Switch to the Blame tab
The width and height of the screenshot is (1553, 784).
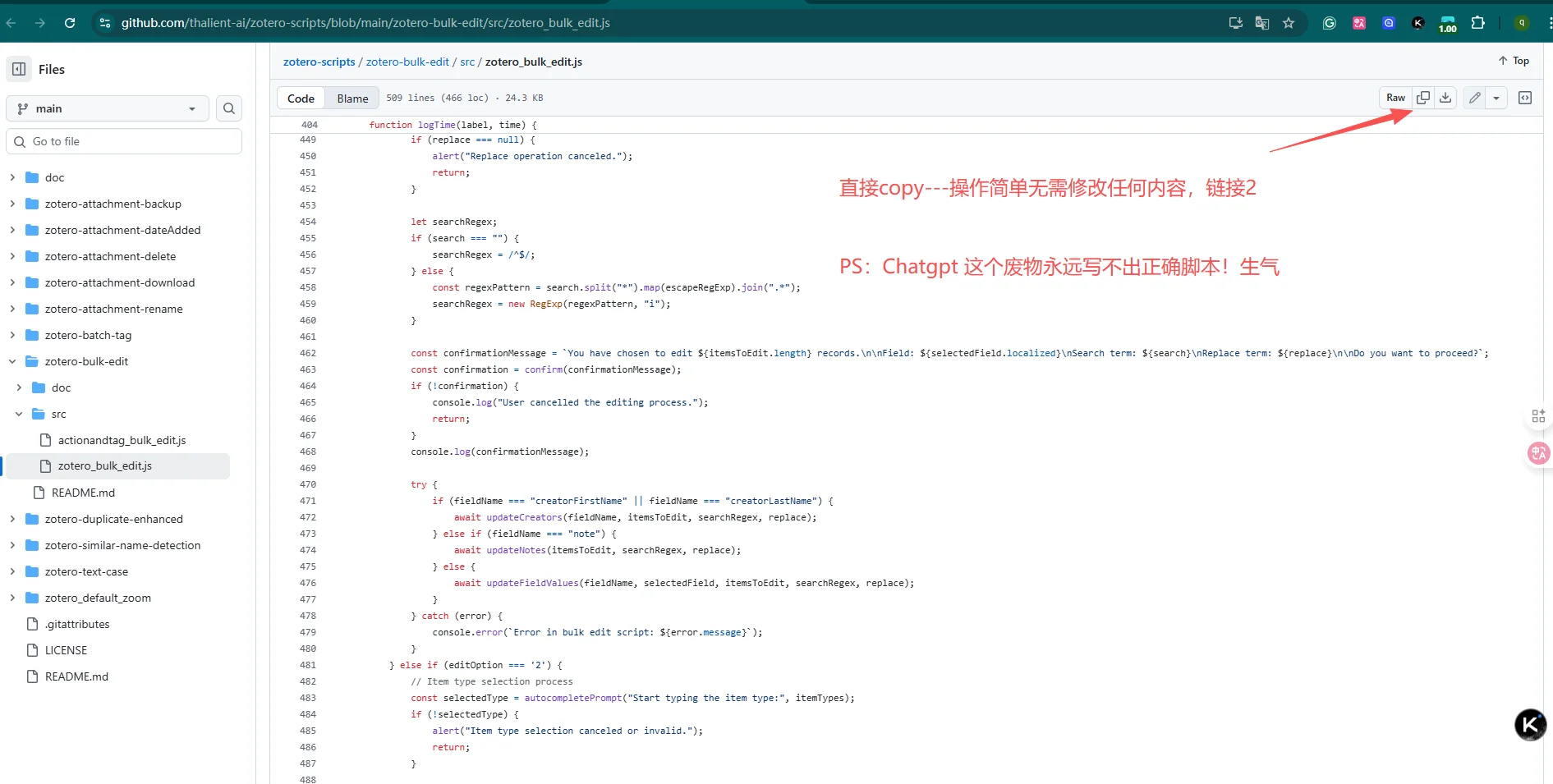coord(351,98)
